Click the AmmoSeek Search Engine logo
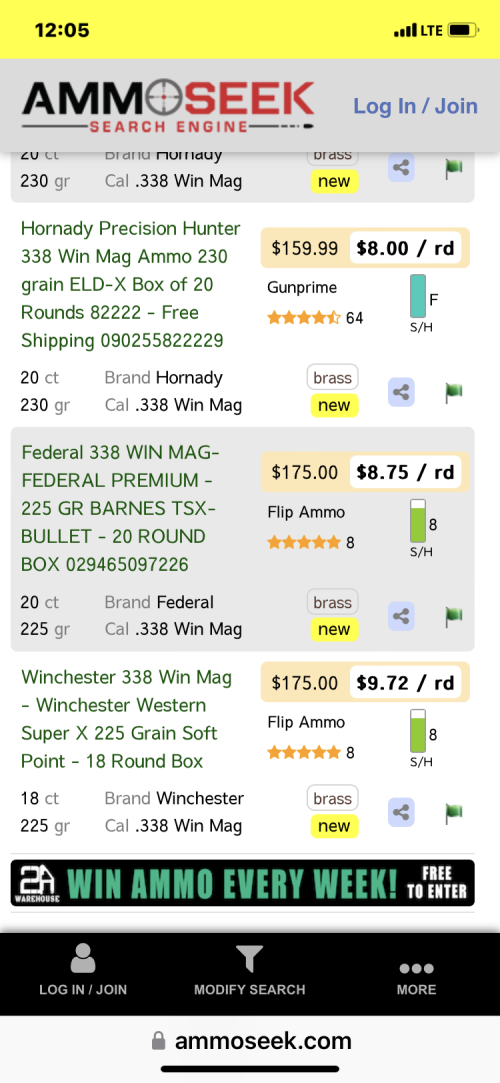 click(168, 107)
